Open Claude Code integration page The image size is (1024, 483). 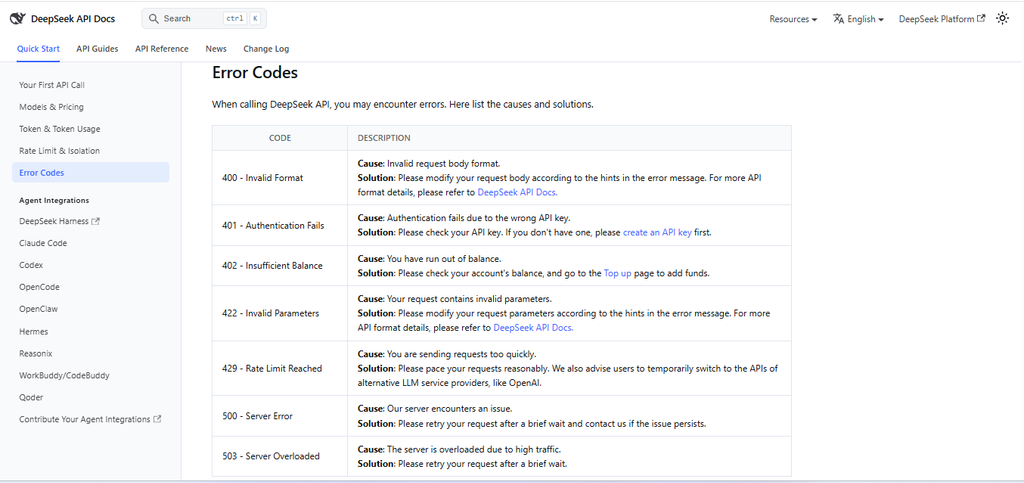(43, 243)
